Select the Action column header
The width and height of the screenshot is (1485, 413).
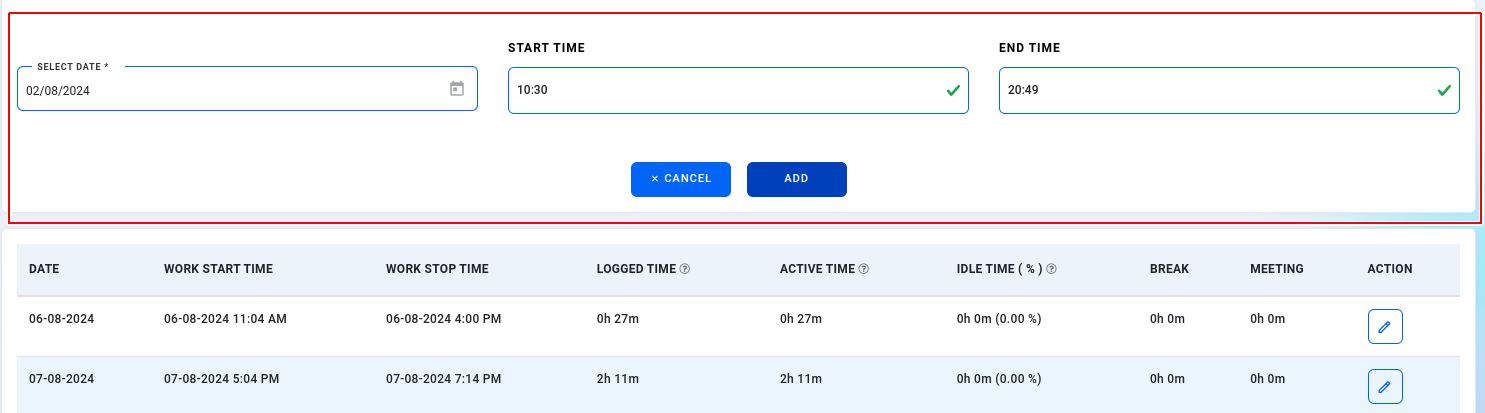[x=1390, y=269]
